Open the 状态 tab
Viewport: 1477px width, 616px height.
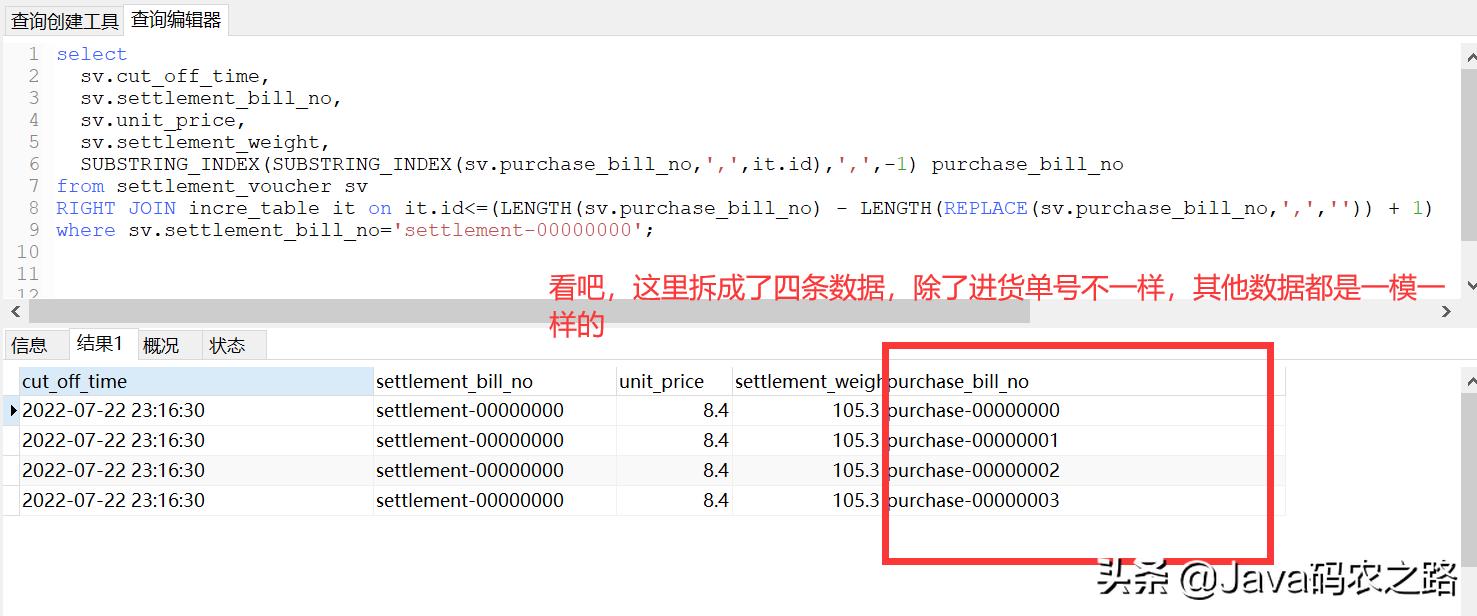[230, 345]
